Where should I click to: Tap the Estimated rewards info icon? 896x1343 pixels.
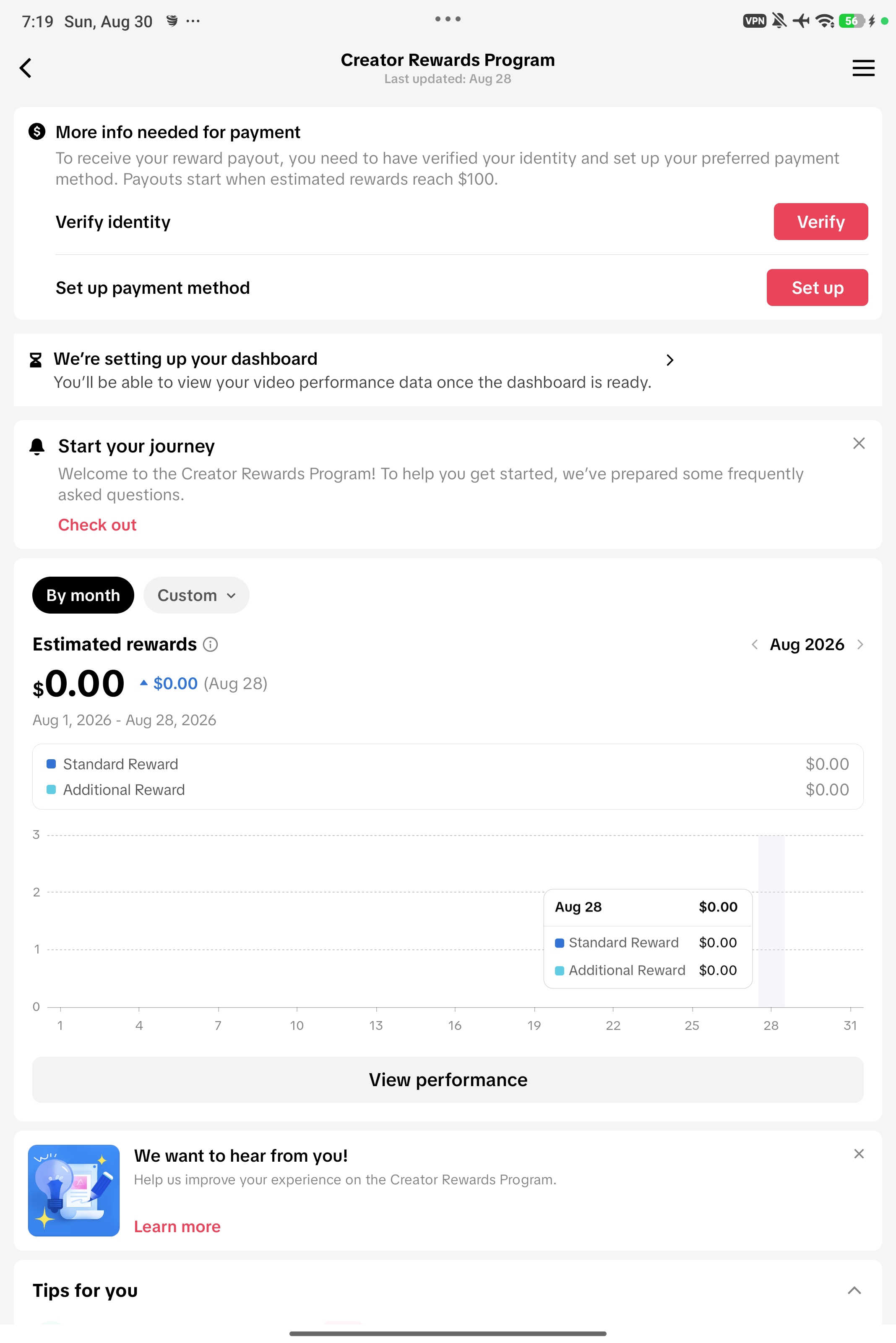[210, 644]
